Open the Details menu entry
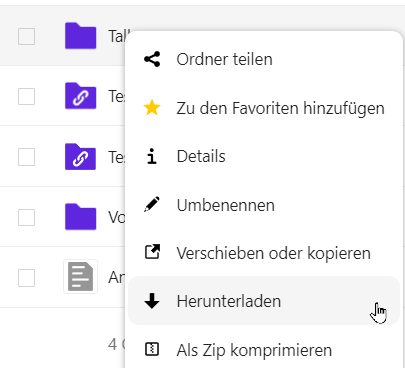Image resolution: width=405 pixels, height=368 pixels. point(264,156)
